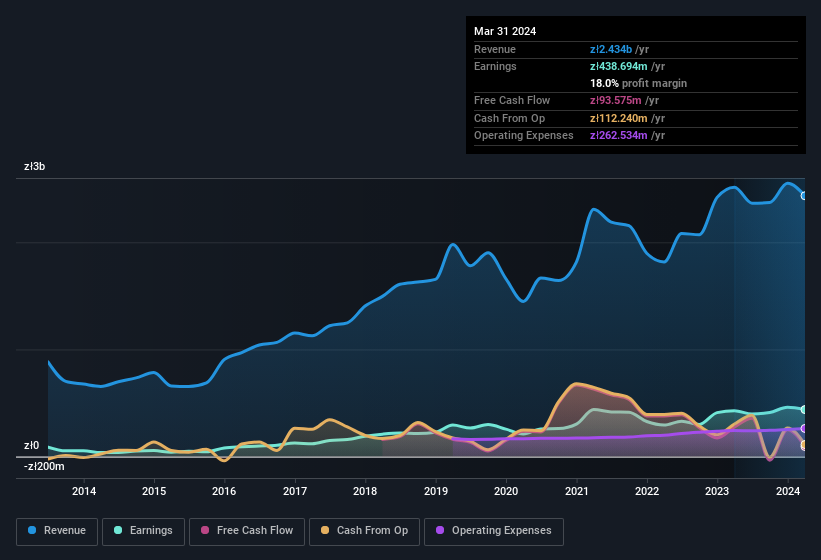Click the 2019 x-axis label

coord(436,491)
